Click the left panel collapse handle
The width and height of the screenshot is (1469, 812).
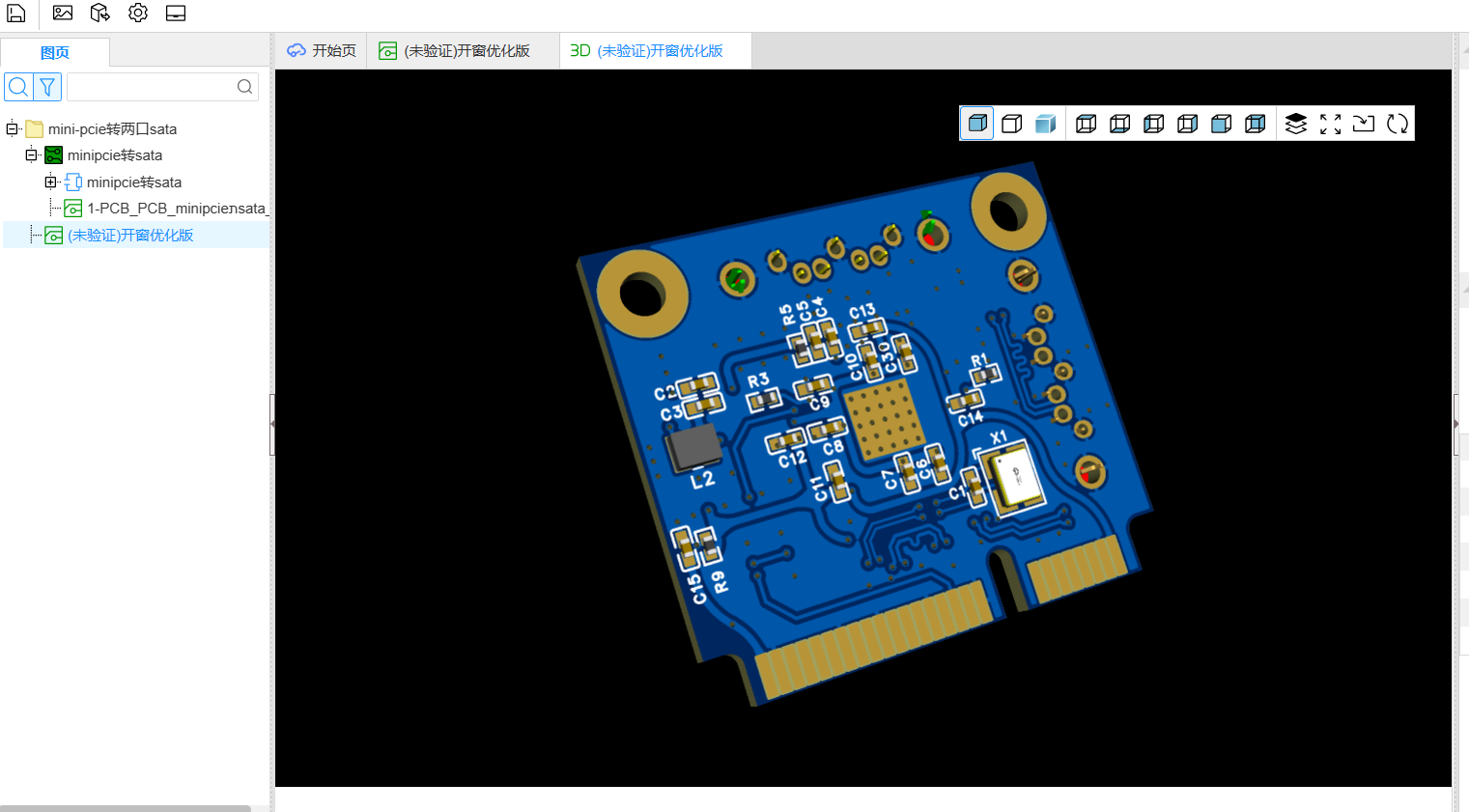click(x=272, y=424)
